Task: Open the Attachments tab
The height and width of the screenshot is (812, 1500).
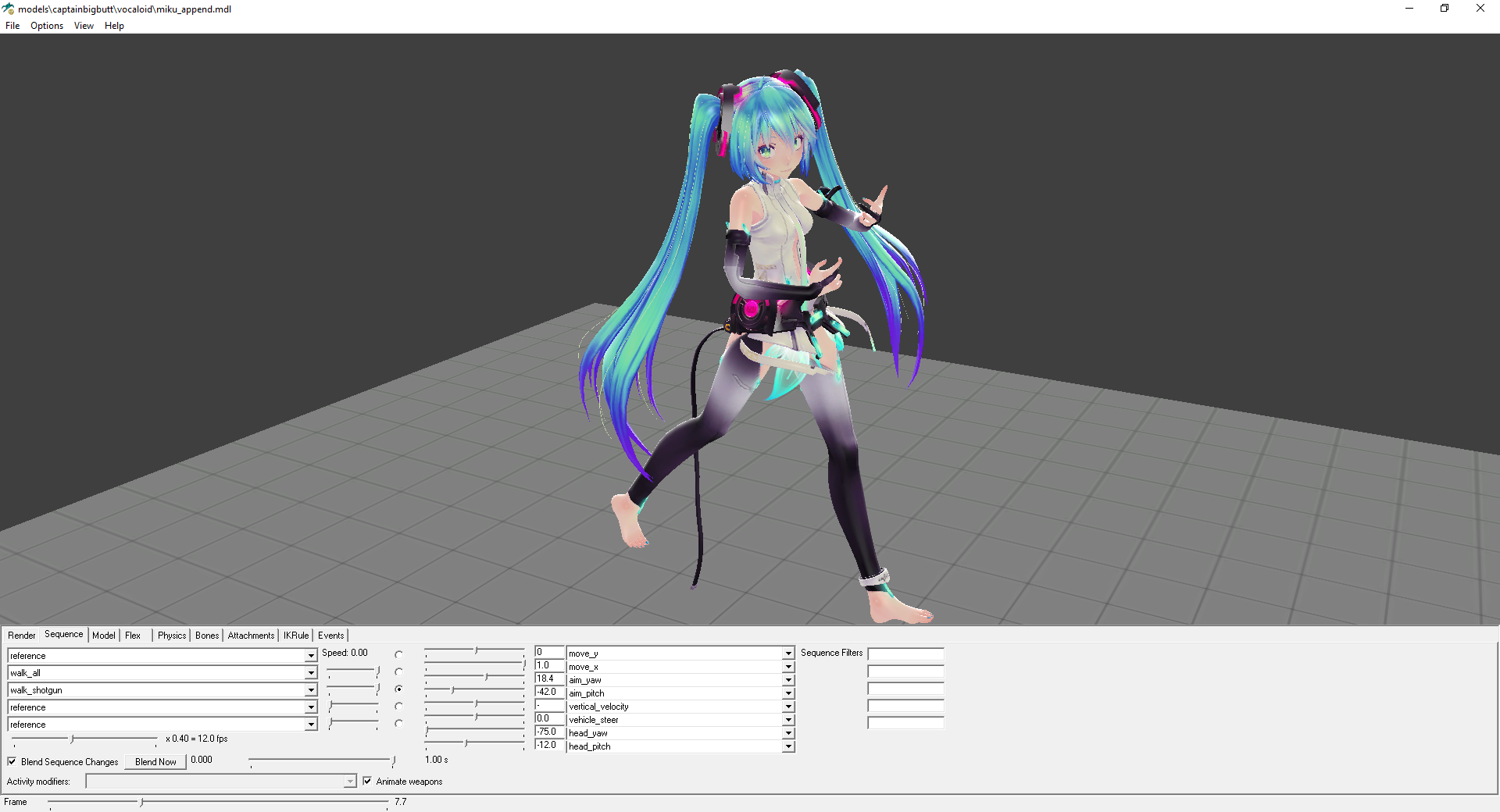Action: tap(252, 636)
